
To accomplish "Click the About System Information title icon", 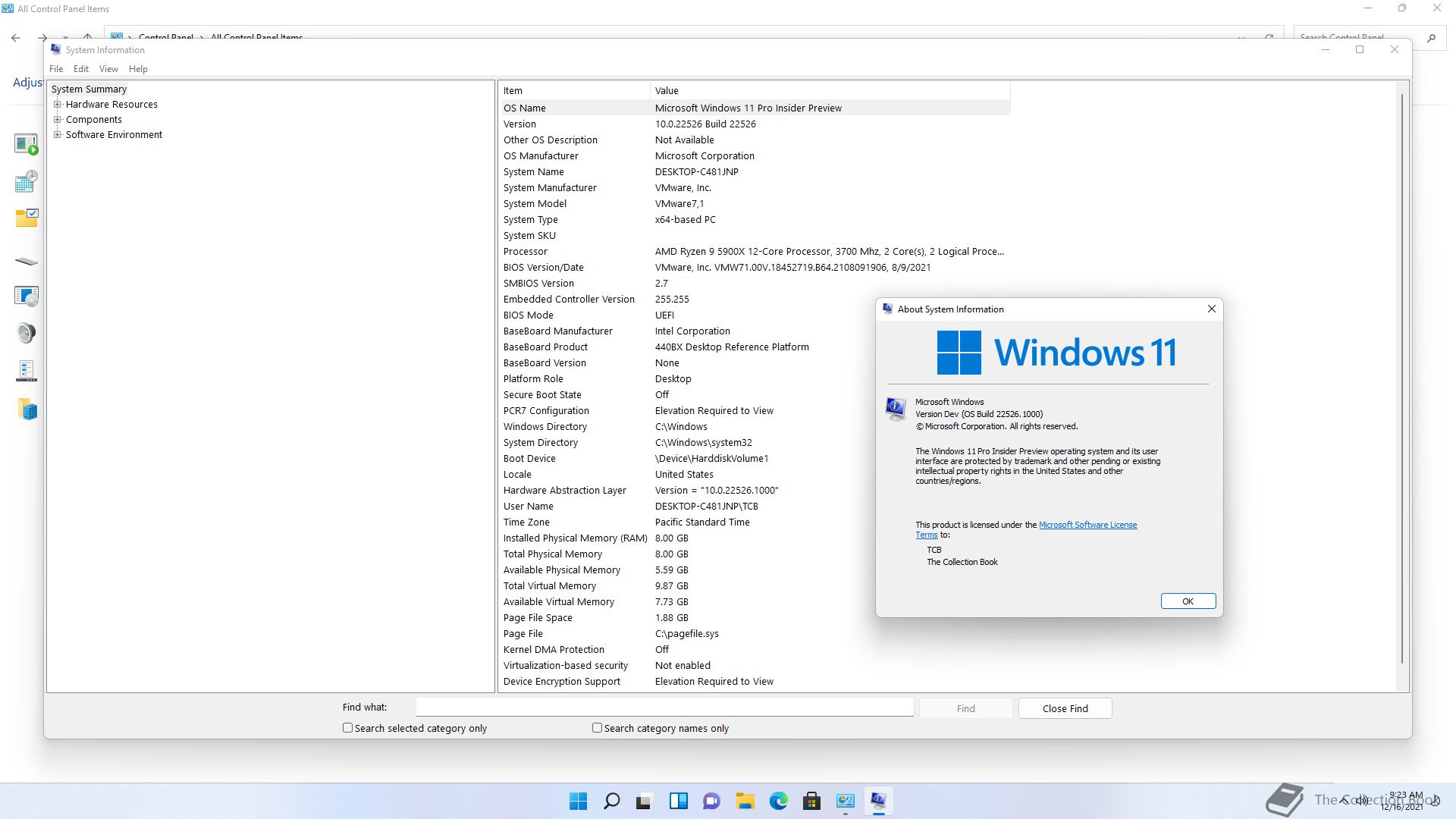I will [887, 309].
